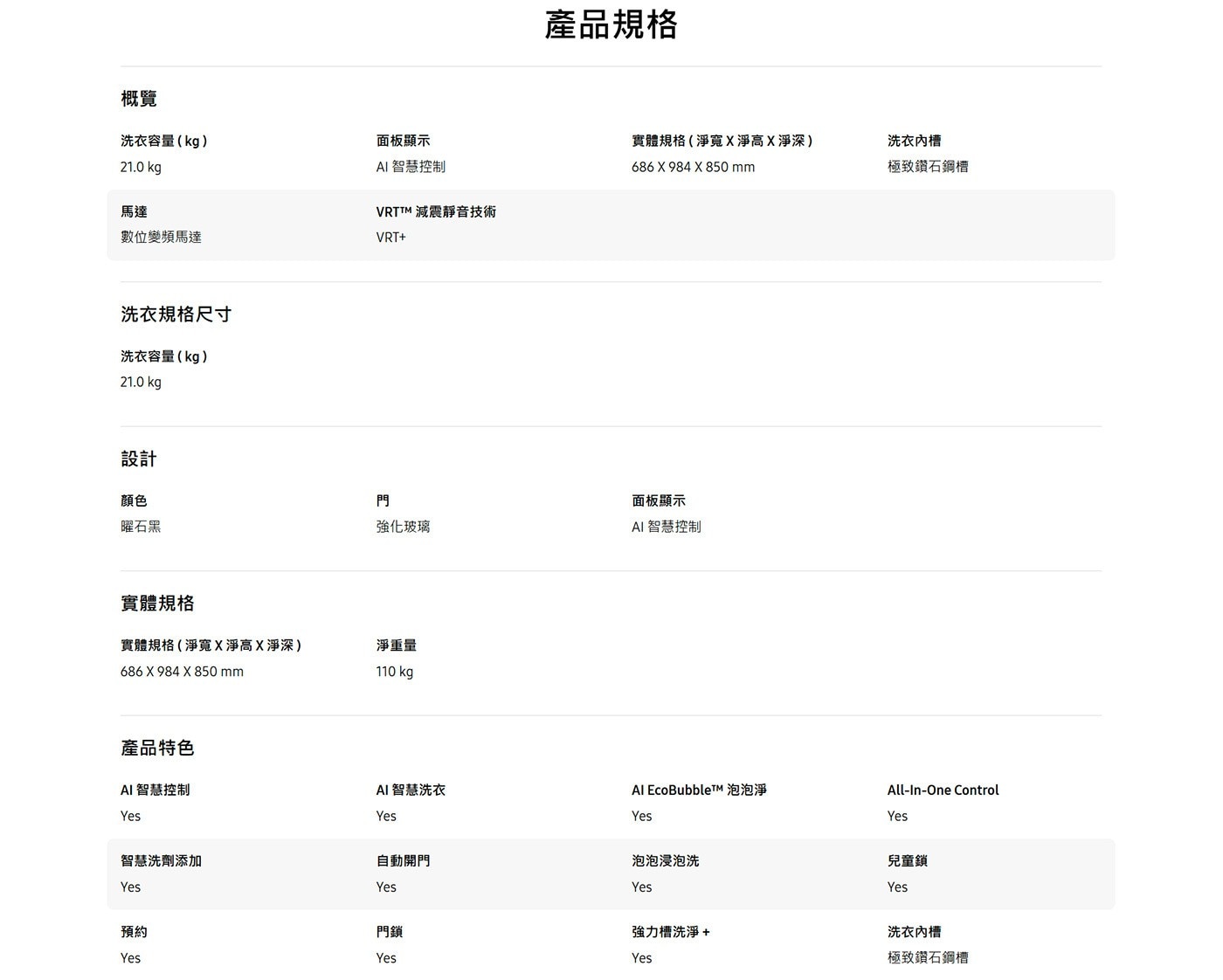Click the All-In-One Control feature label
The image size is (1223, 980).
coord(943,790)
